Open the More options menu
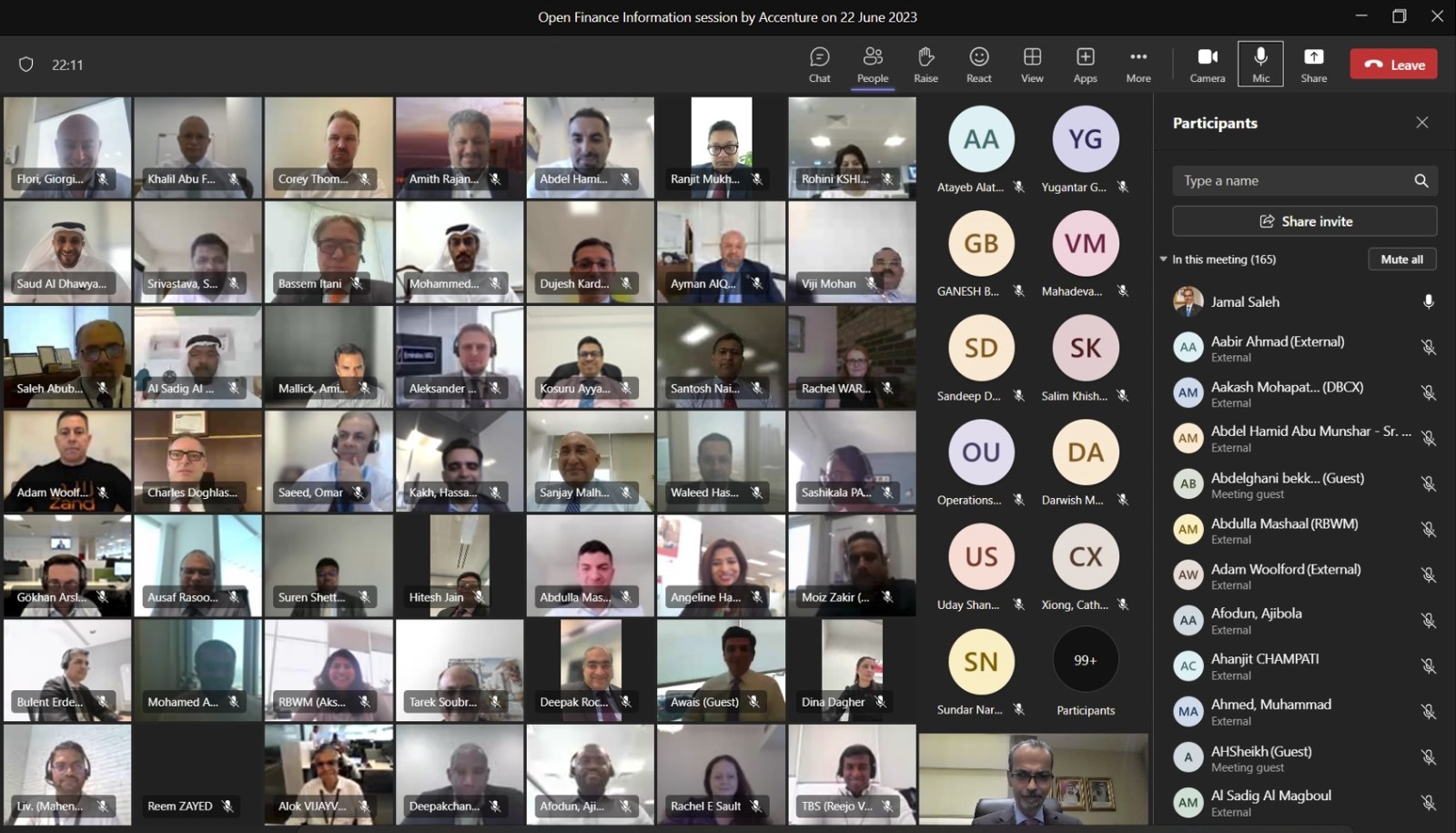The width and height of the screenshot is (1456, 833). click(x=1137, y=65)
